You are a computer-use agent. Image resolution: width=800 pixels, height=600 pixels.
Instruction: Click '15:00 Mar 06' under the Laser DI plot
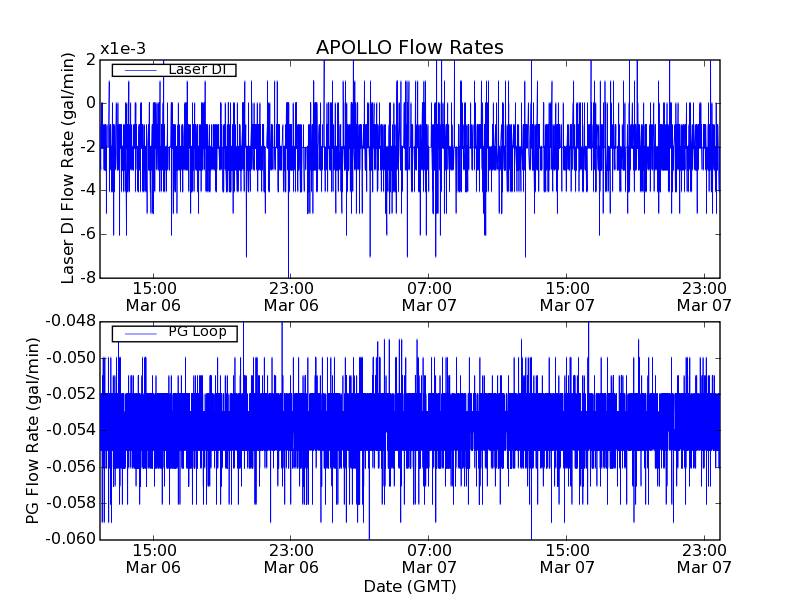tap(154, 297)
